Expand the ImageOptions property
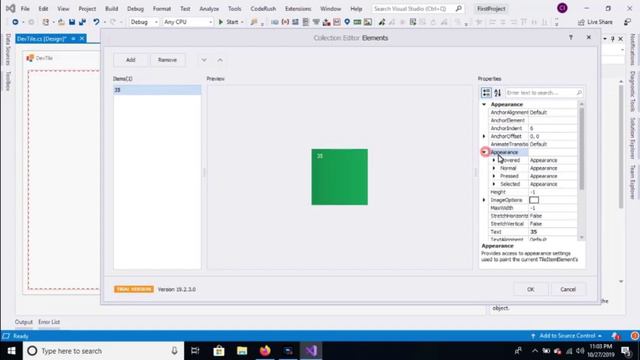Screen dimensions: 640x360 coord(484,200)
